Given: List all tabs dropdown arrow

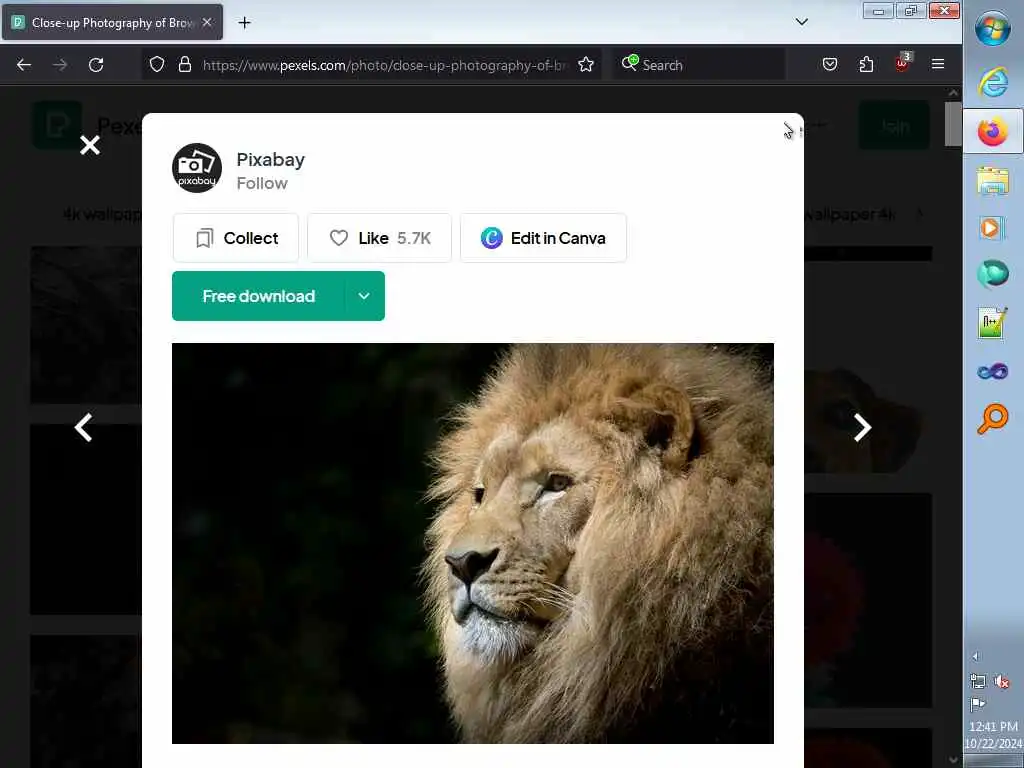Looking at the screenshot, I should click(802, 22).
